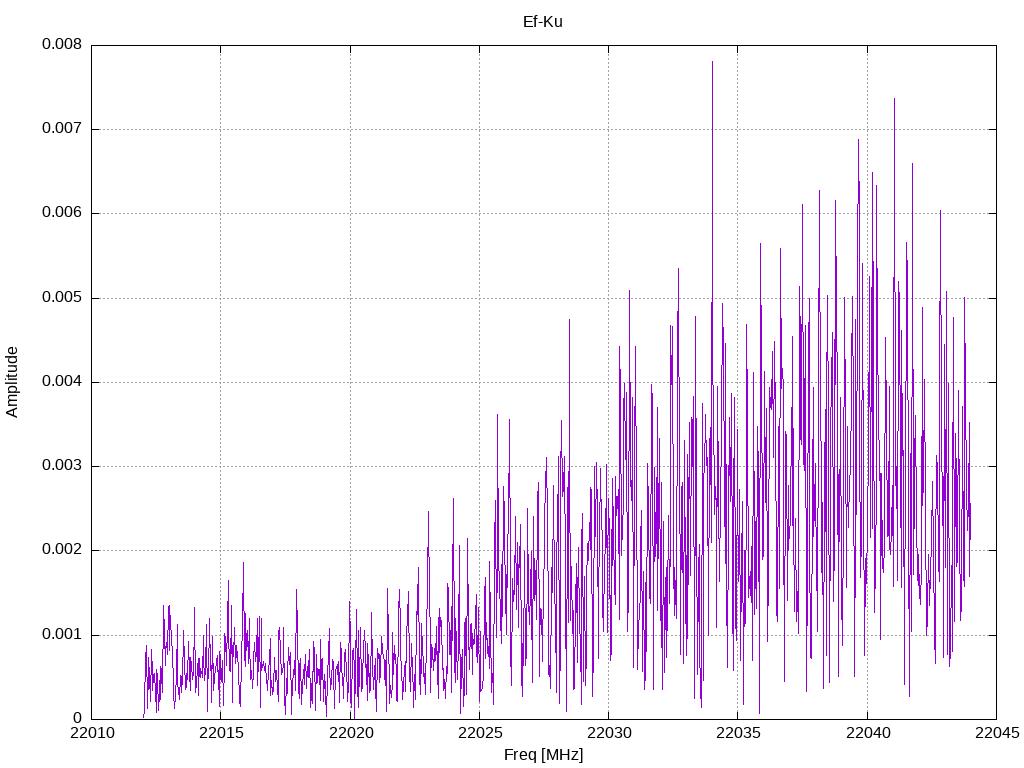
Task: Click the x-axis tick label 22045
Action: (997, 733)
